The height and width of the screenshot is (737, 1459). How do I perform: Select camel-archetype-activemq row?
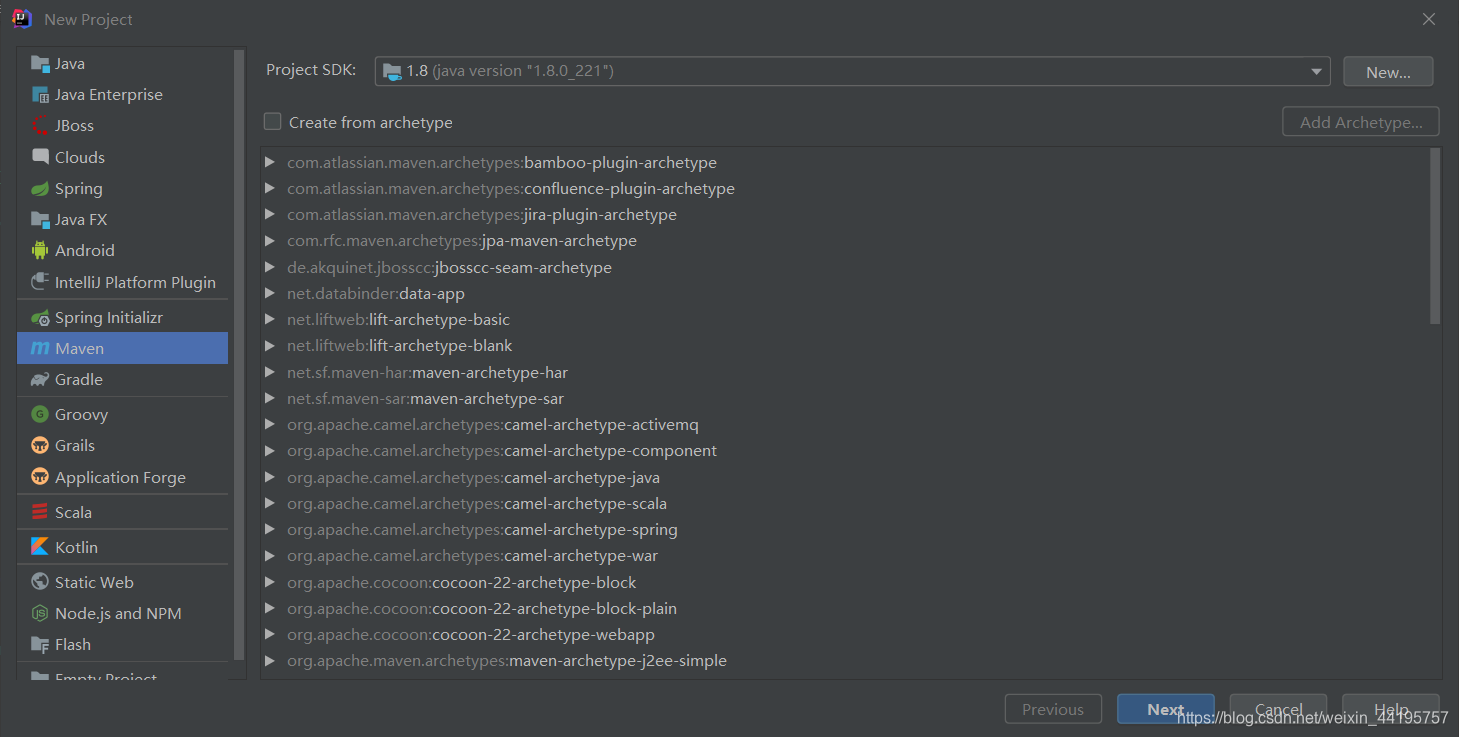[844, 424]
